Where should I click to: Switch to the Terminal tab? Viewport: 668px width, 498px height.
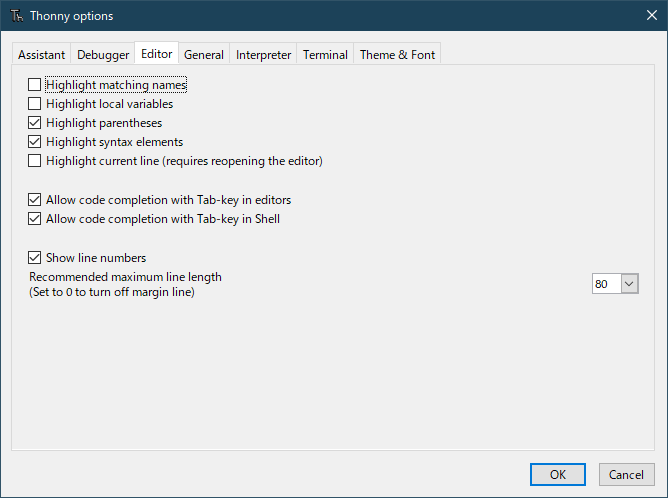coord(325,55)
